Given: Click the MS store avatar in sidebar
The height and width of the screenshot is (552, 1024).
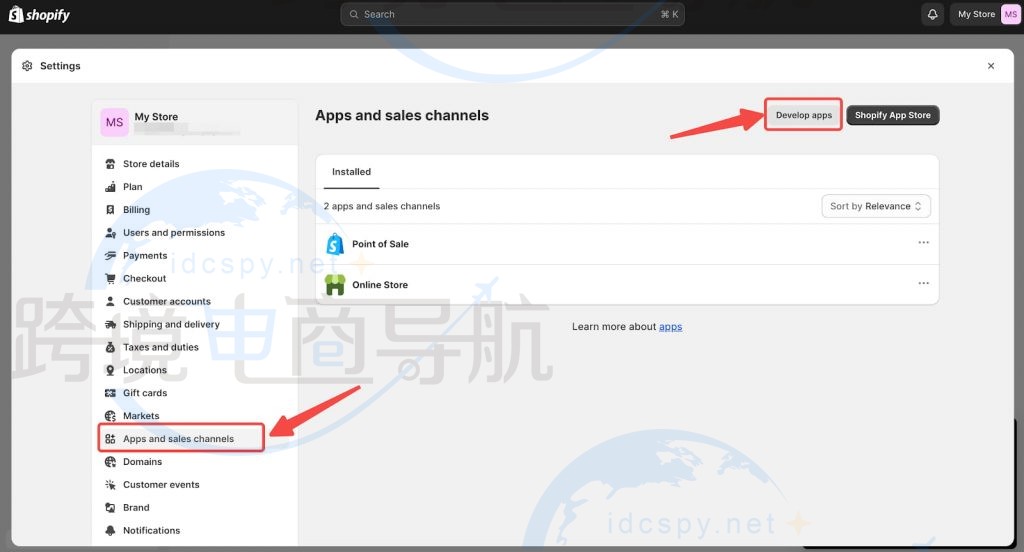Looking at the screenshot, I should [x=114, y=122].
